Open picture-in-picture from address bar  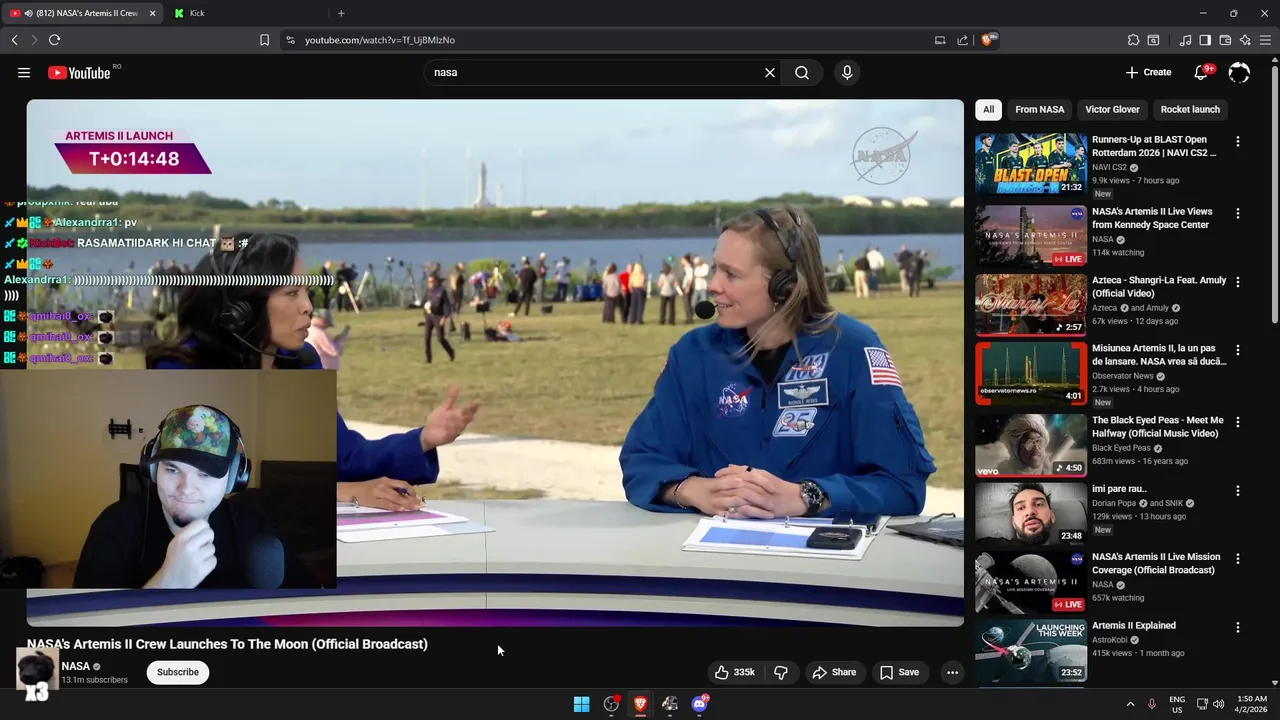(x=940, y=40)
